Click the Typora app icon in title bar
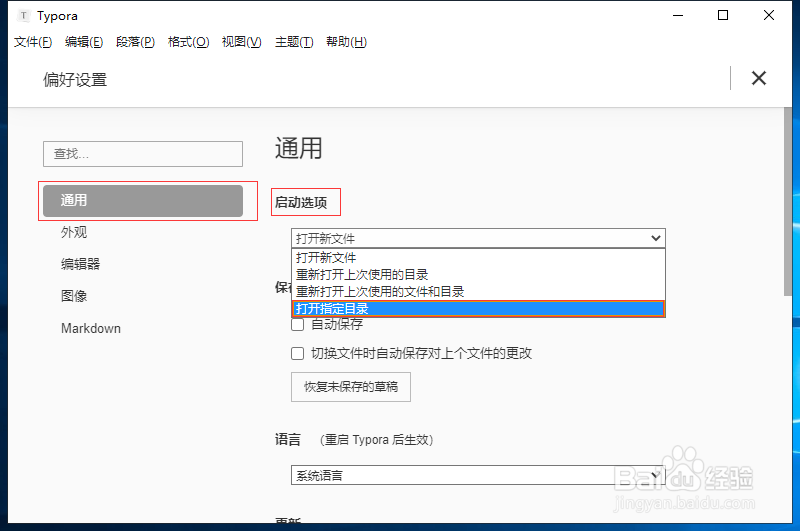 pyautogui.click(x=23, y=16)
